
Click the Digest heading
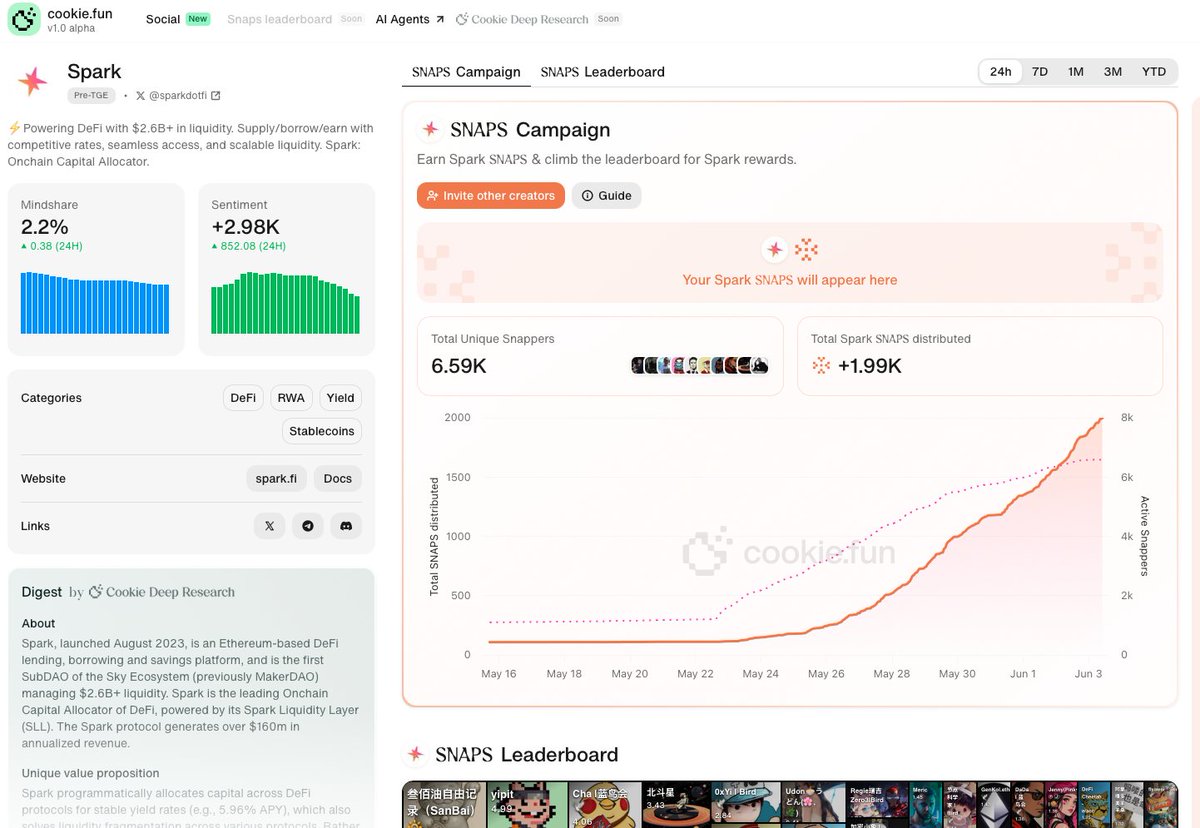(42, 592)
